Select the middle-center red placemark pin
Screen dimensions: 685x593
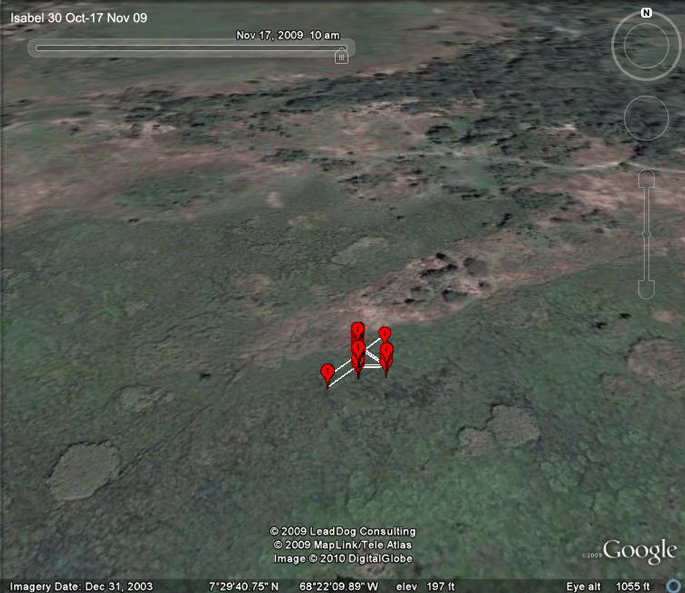point(358,352)
